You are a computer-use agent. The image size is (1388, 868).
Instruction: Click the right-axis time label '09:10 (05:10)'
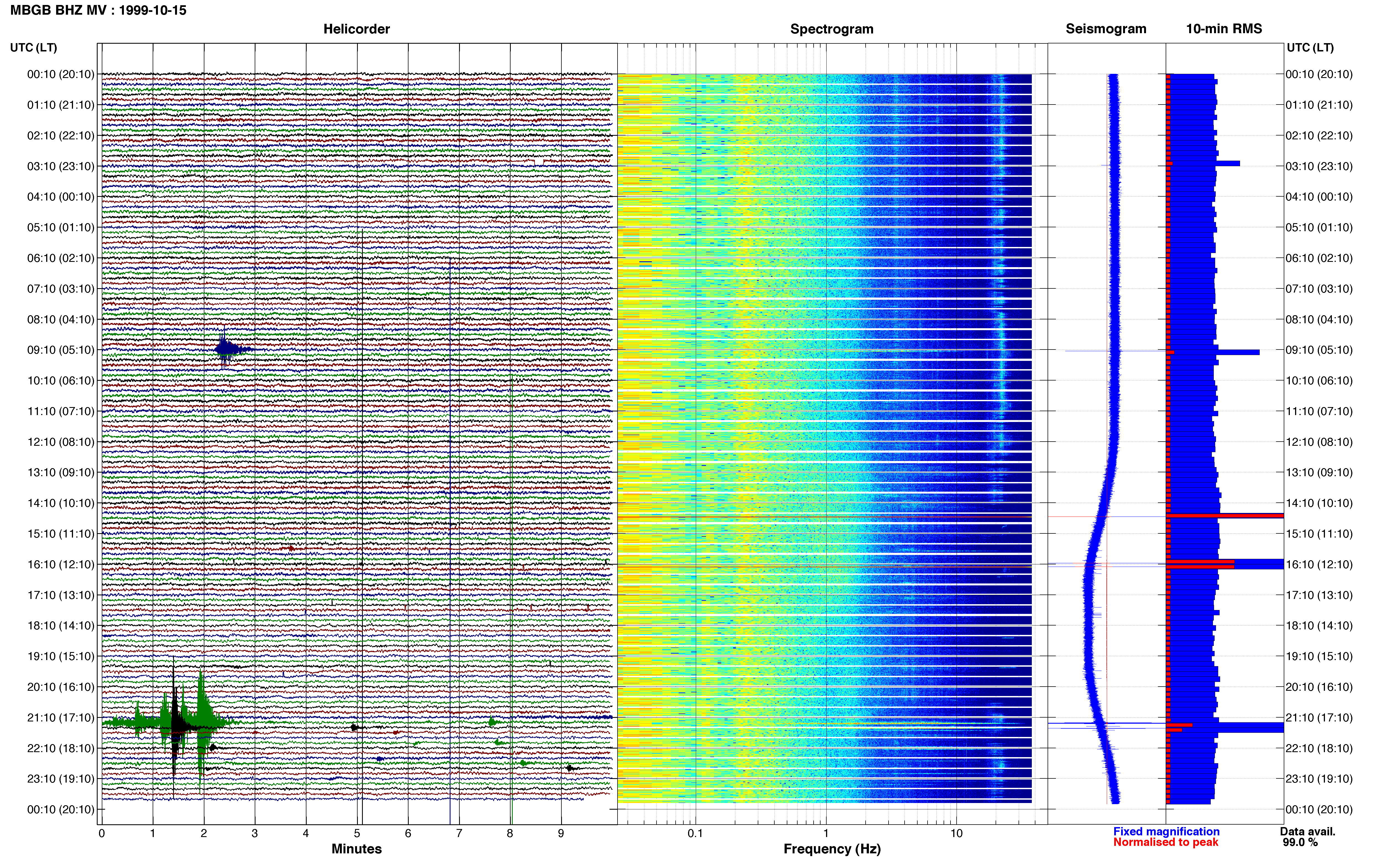pos(1319,350)
